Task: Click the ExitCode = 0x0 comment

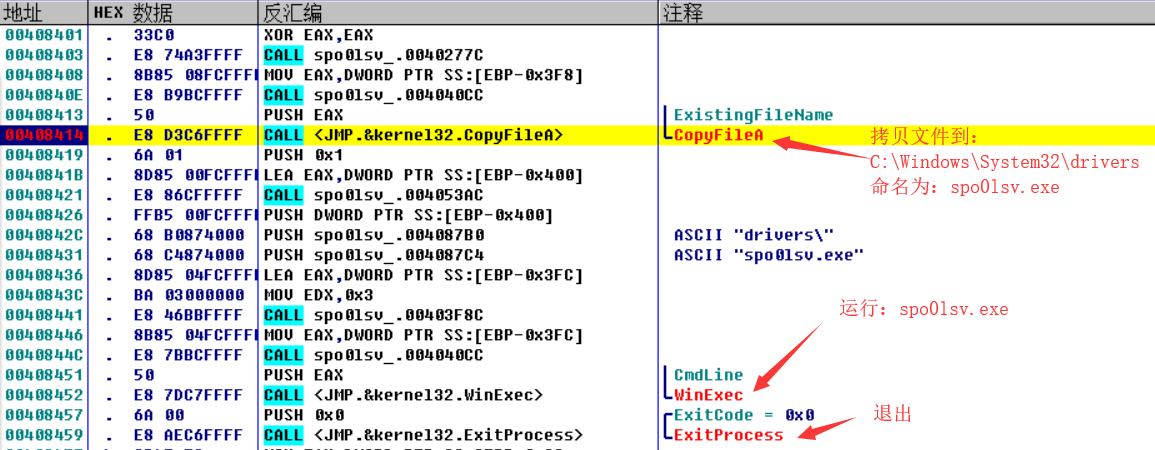Action: (744, 415)
